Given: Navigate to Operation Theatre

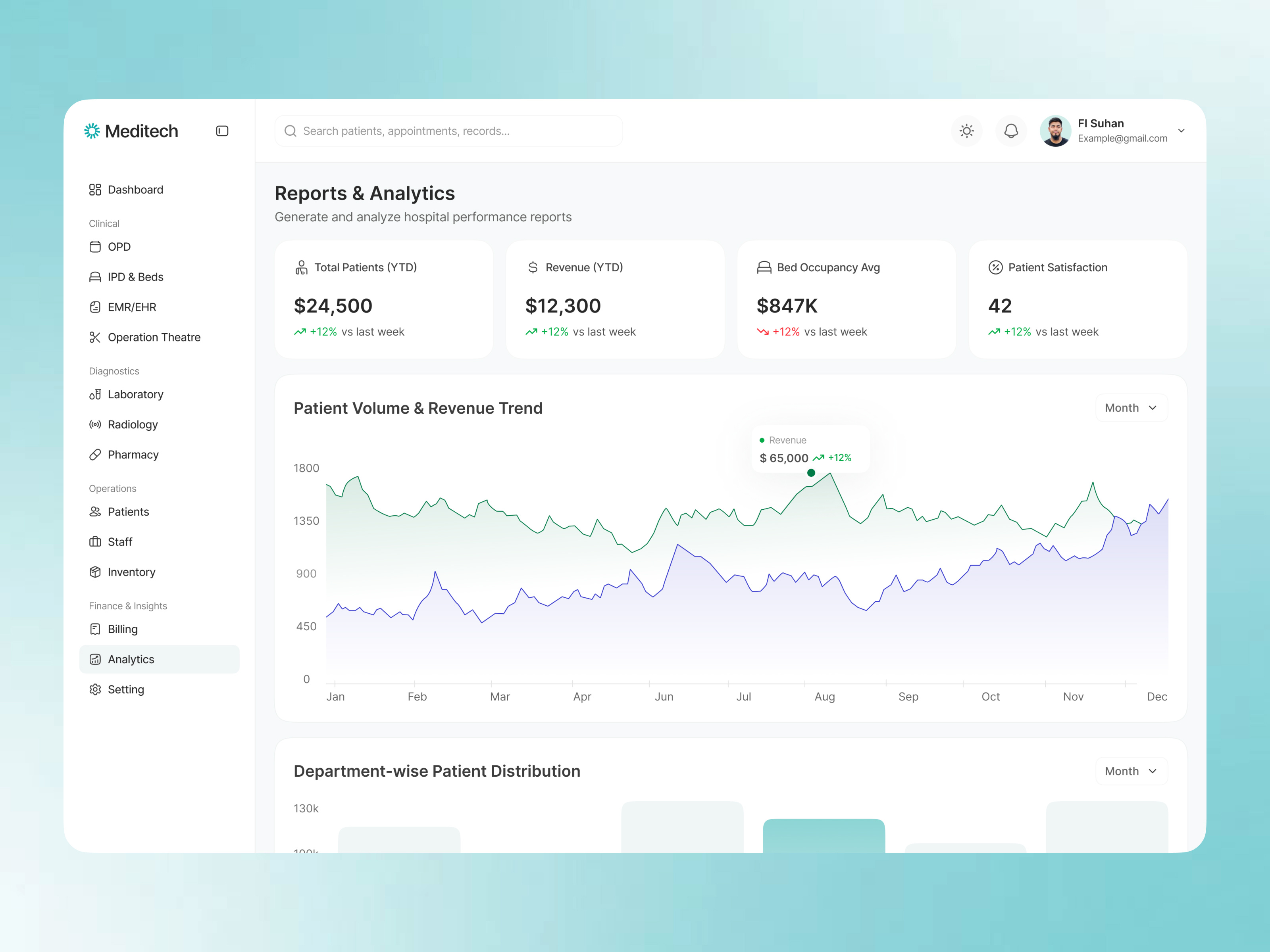Looking at the screenshot, I should click(x=160, y=338).
